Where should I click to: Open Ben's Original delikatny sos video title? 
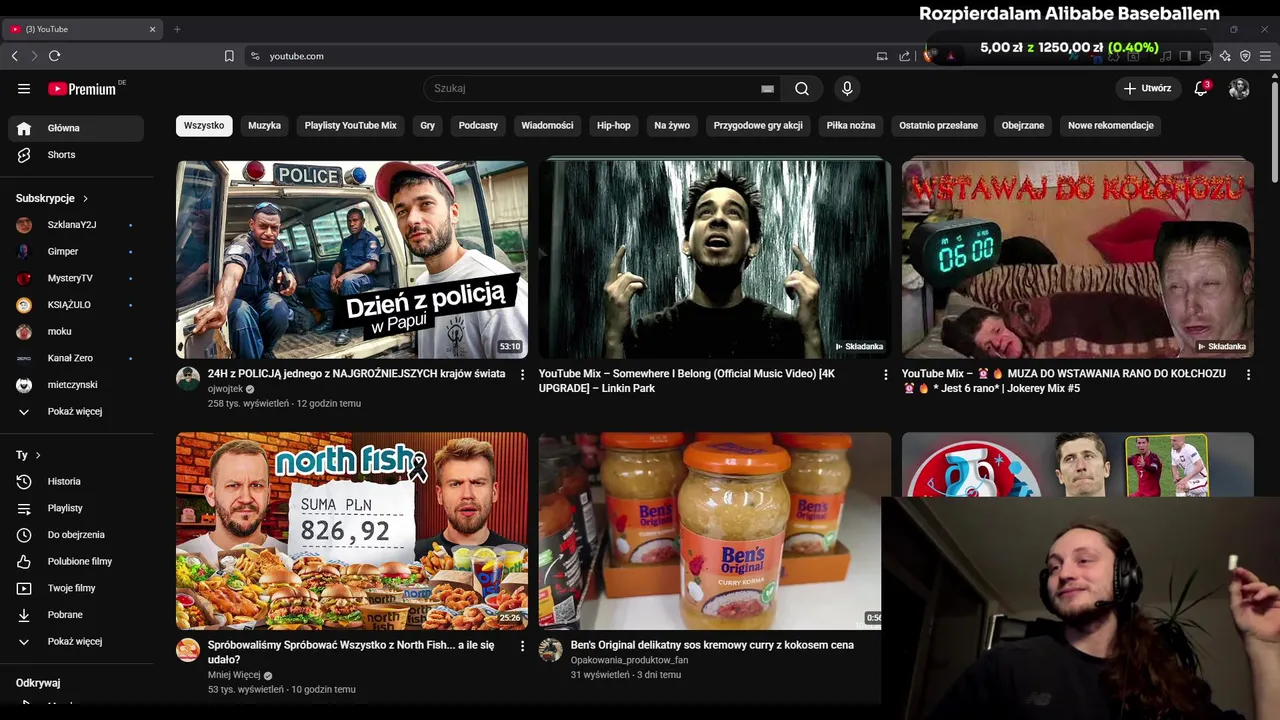point(712,645)
